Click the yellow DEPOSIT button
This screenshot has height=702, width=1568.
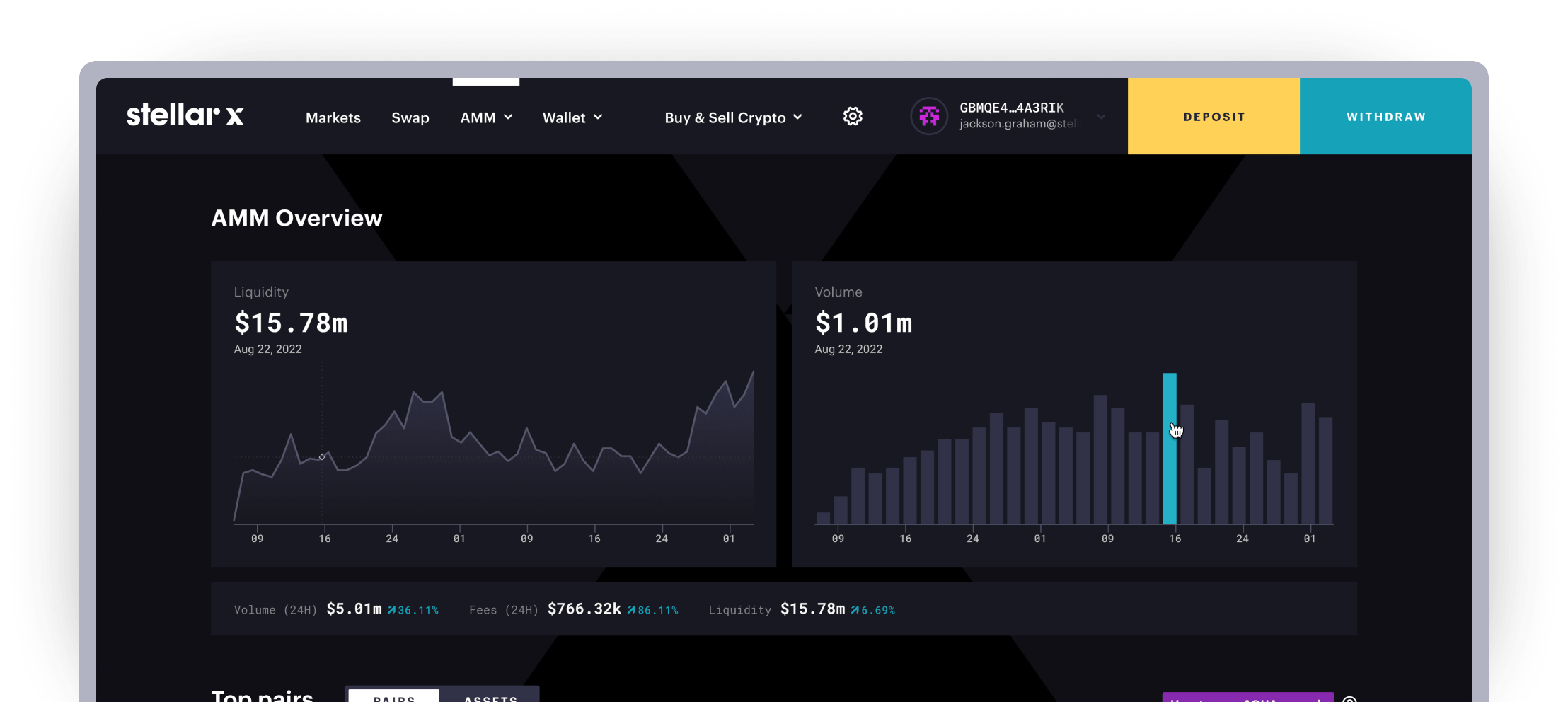tap(1214, 116)
